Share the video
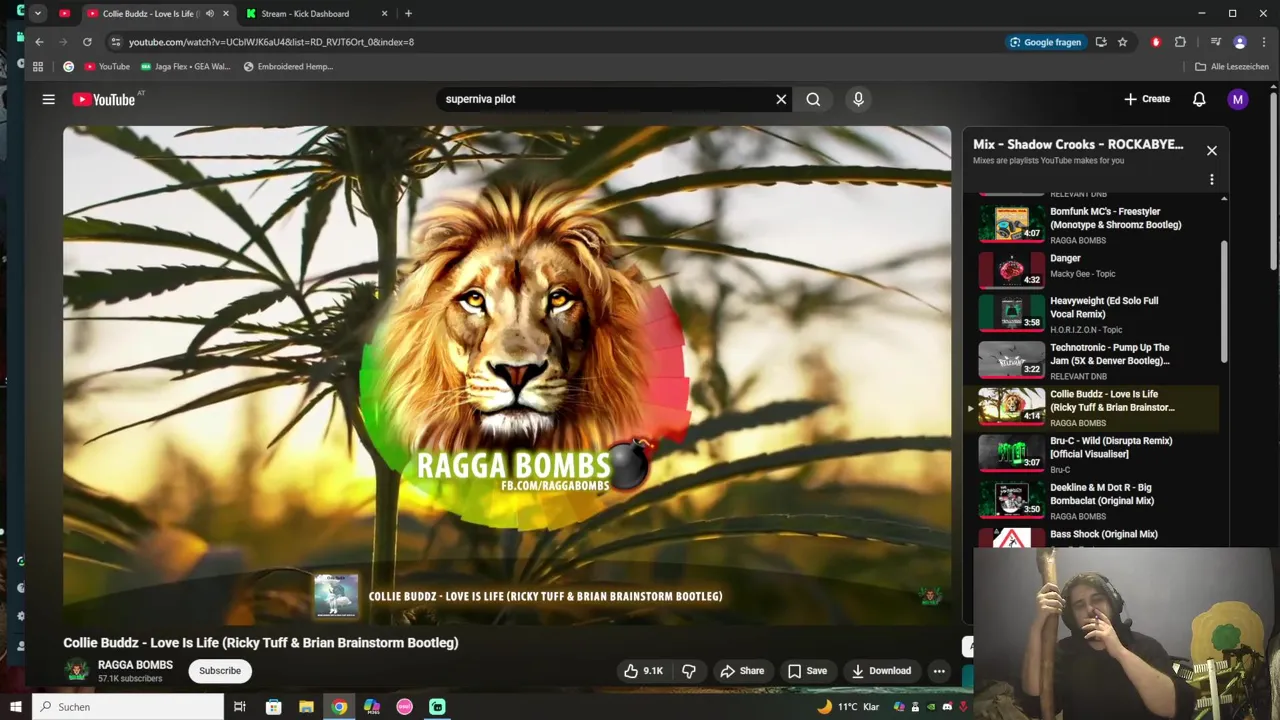 tap(742, 671)
